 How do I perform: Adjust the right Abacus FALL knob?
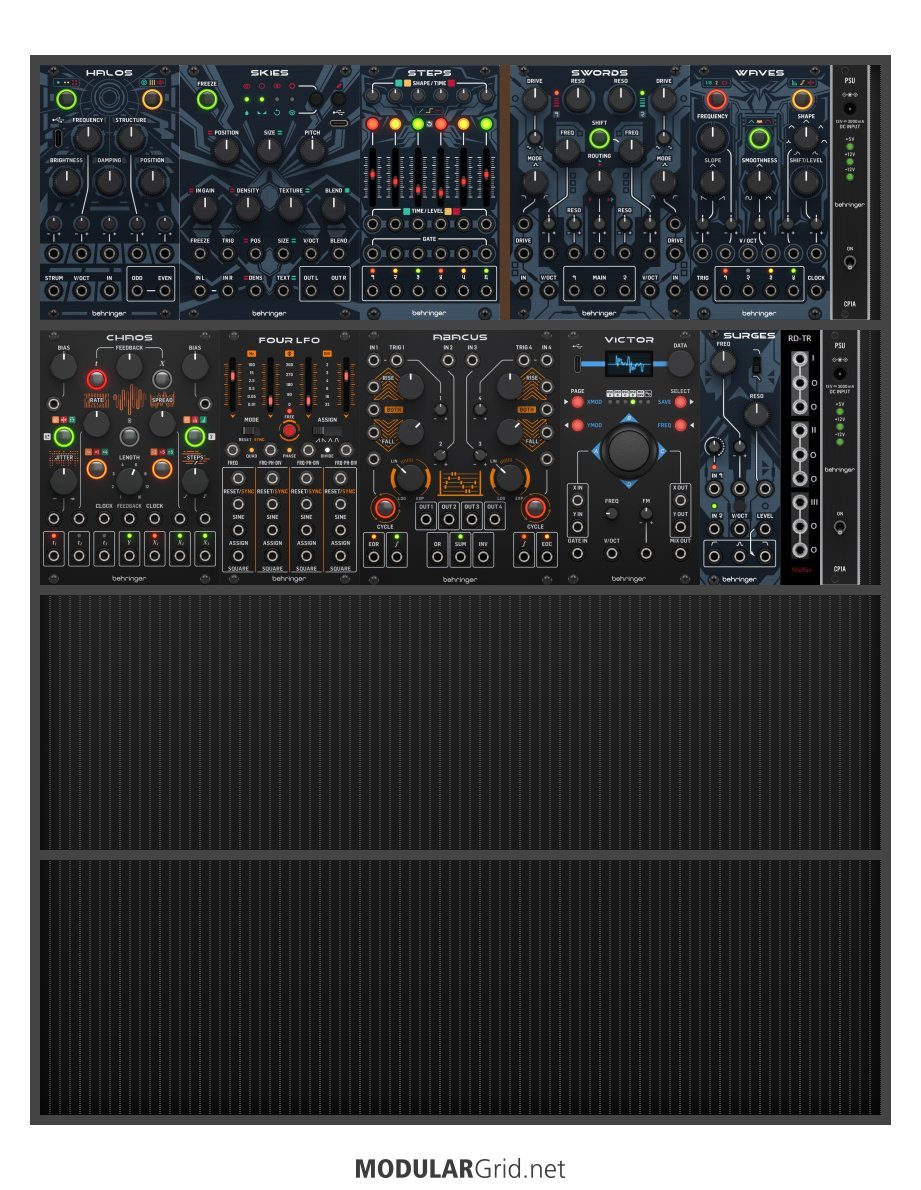point(509,431)
